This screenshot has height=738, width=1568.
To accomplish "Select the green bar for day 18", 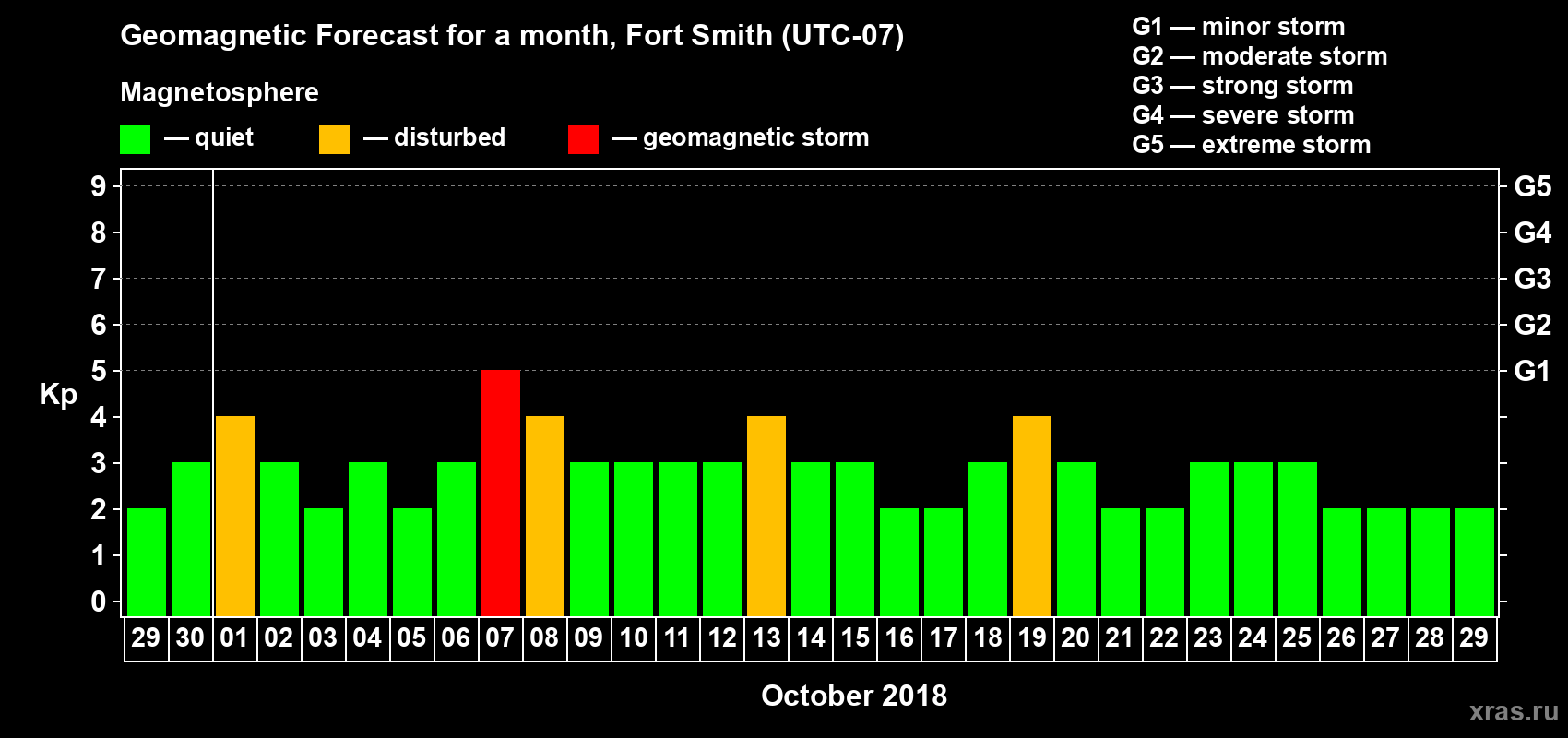I will point(988,540).
